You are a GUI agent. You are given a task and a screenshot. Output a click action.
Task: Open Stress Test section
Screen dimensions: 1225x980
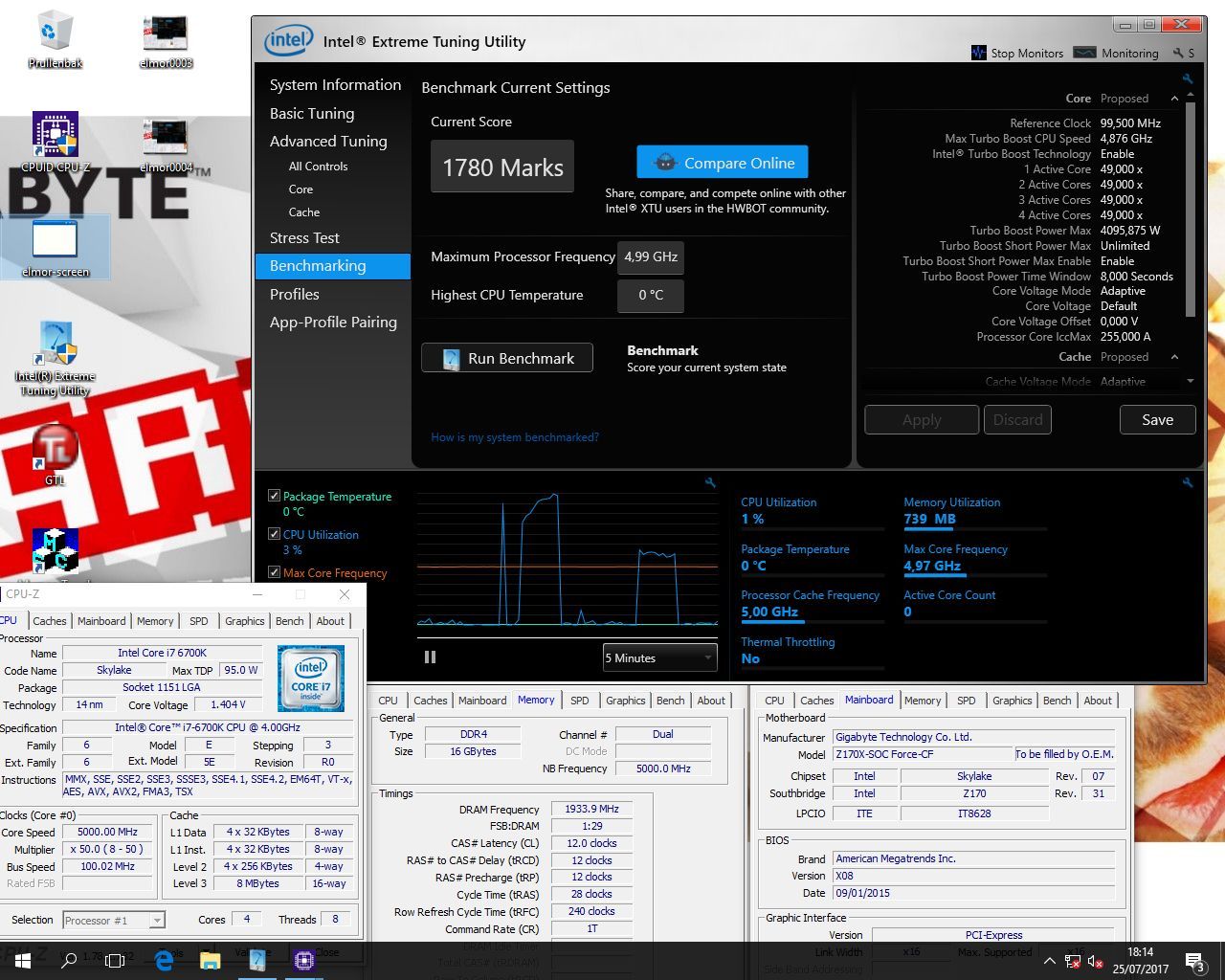coord(304,237)
